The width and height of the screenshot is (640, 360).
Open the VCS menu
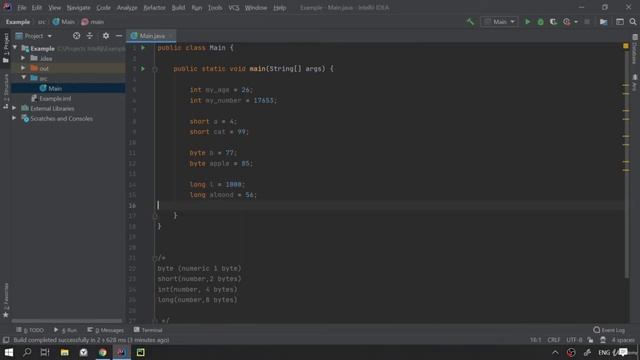click(233, 7)
